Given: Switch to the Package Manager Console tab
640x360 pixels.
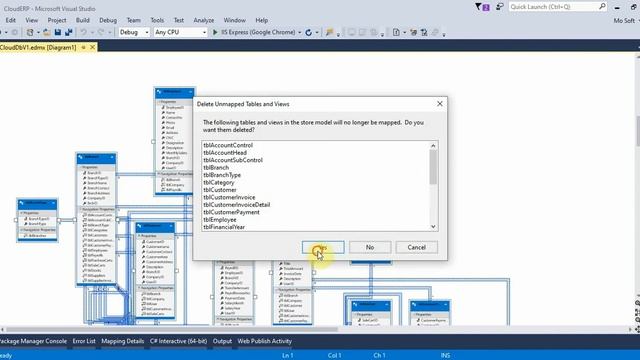Looking at the screenshot, I should [x=33, y=341].
